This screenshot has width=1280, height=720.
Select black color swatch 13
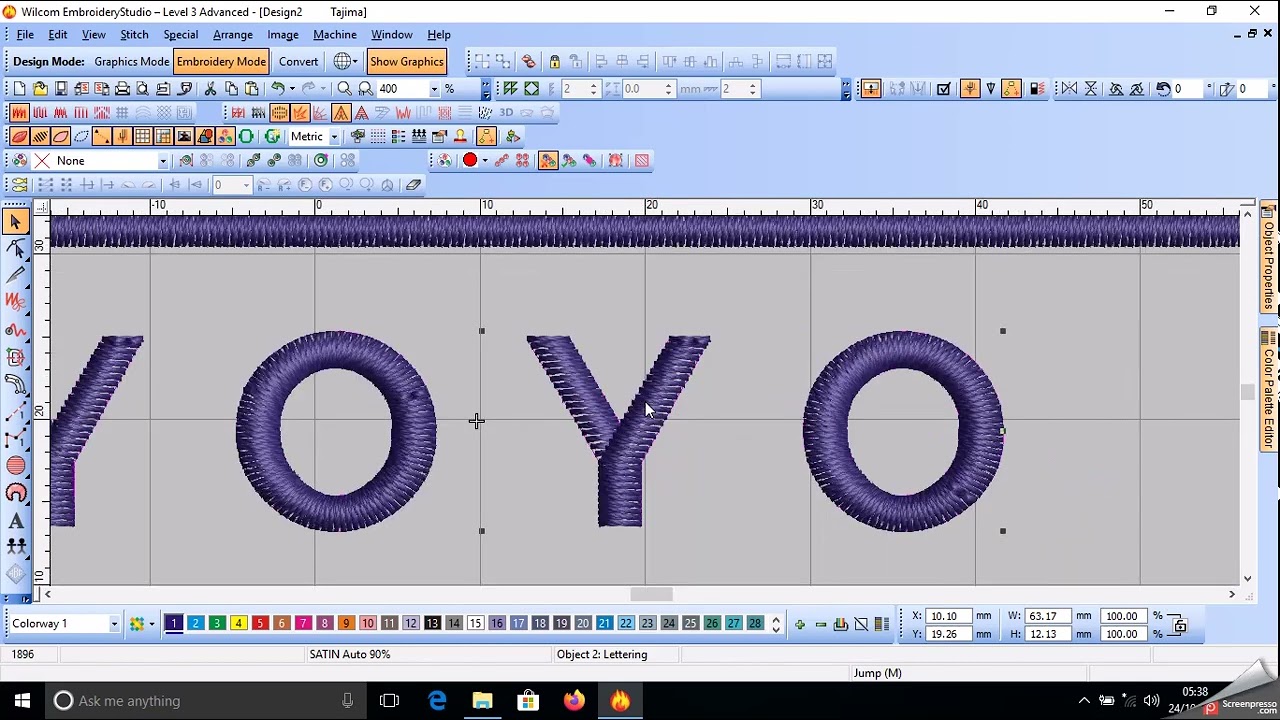click(x=432, y=624)
